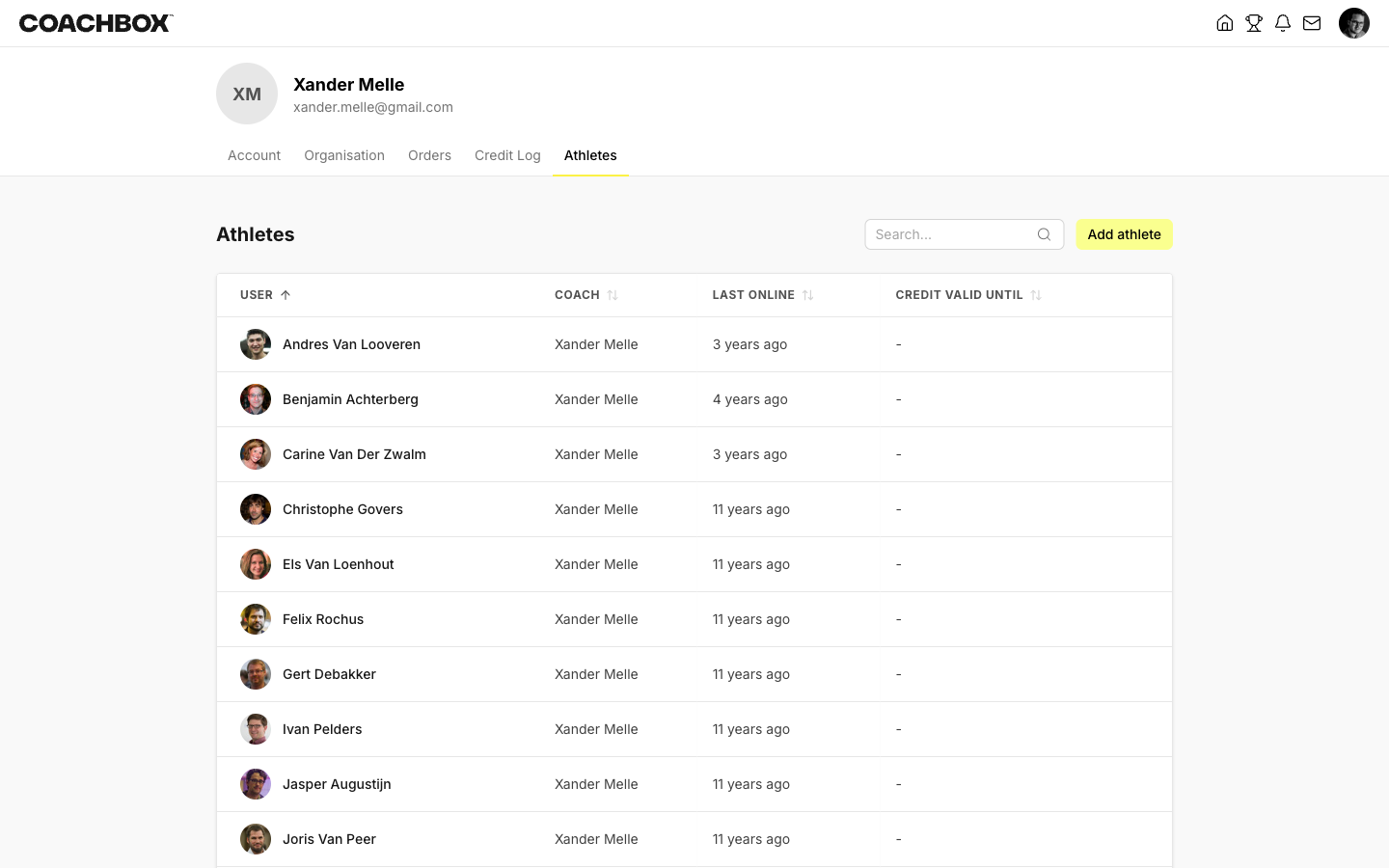Click Andres Van Looveren's avatar

click(x=256, y=344)
